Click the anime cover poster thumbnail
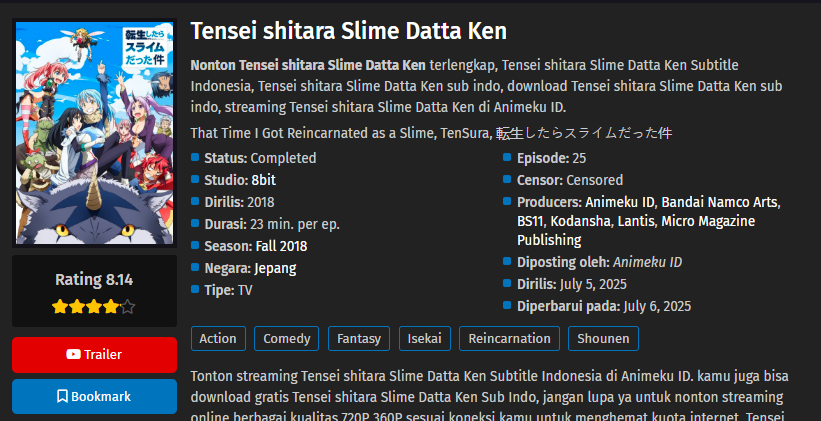Image resolution: width=821 pixels, height=421 pixels. point(95,133)
